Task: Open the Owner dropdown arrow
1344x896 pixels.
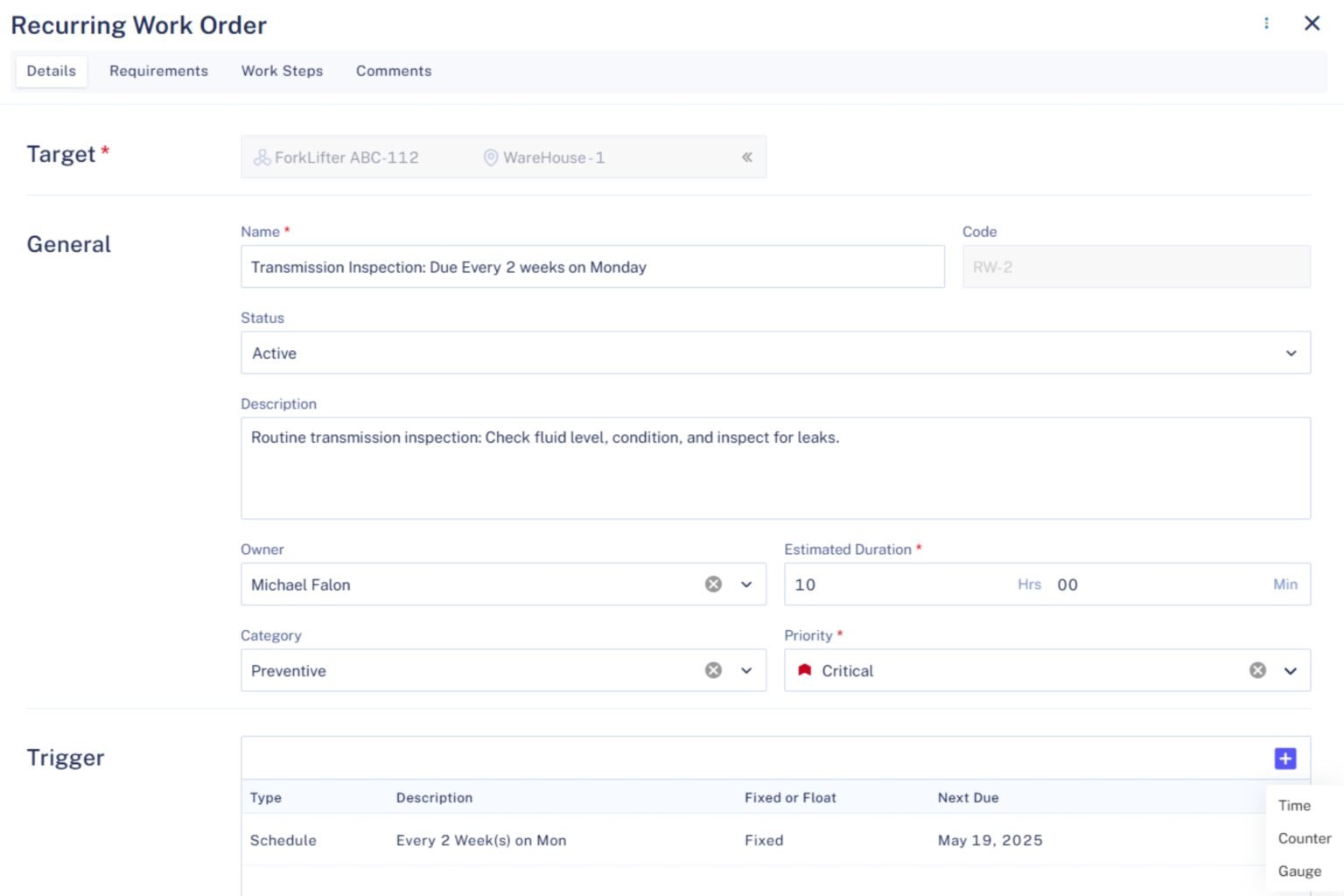Action: [x=746, y=584]
